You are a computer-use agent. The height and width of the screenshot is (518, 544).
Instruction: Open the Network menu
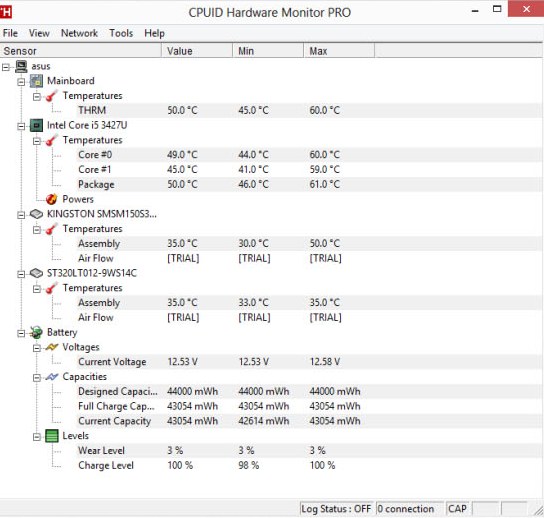(x=79, y=33)
